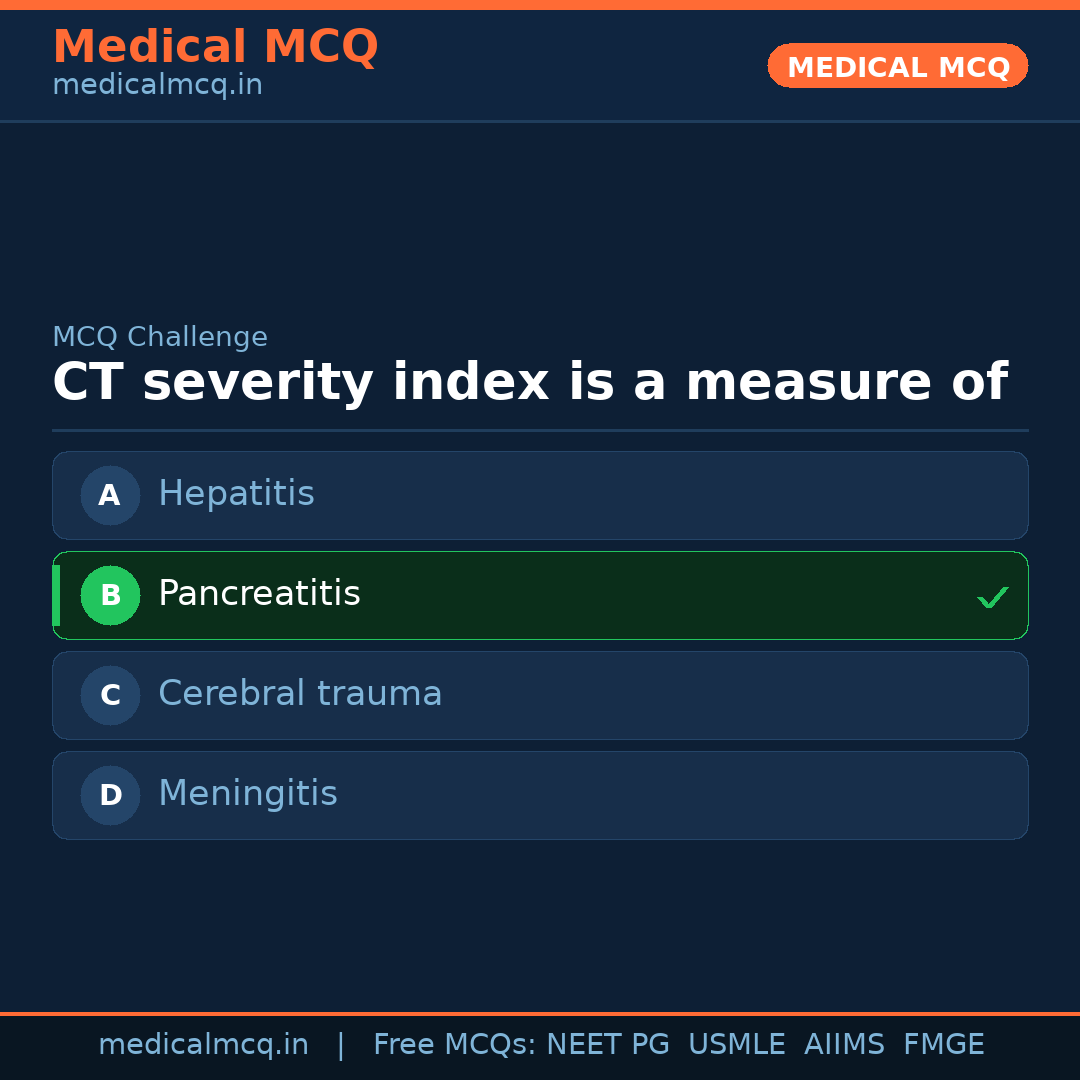Screen dimensions: 1080x1080
Task: Click the green checkmark on Pancreatitis
Action: 992,598
